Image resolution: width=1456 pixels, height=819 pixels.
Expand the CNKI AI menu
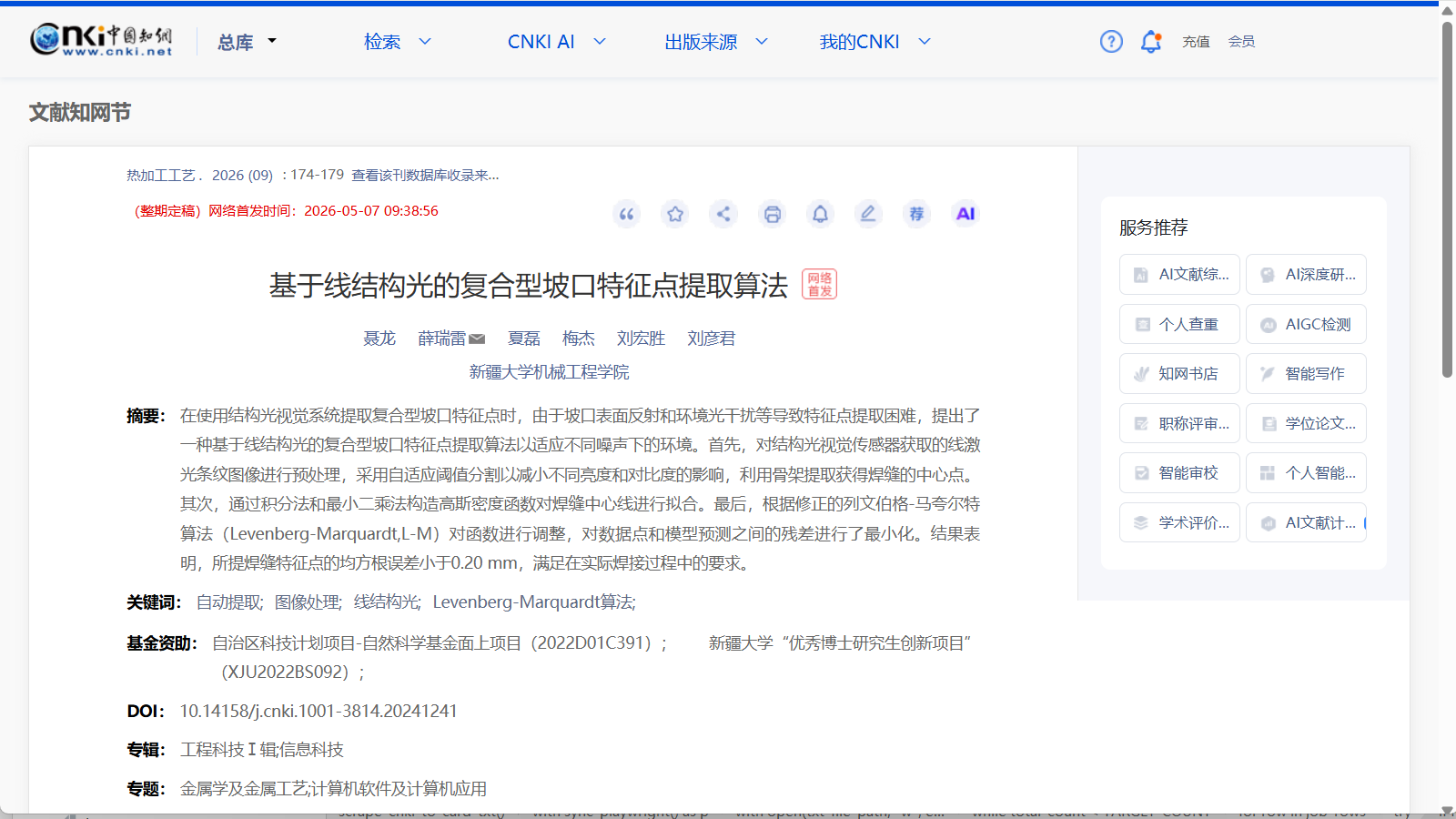(x=557, y=42)
